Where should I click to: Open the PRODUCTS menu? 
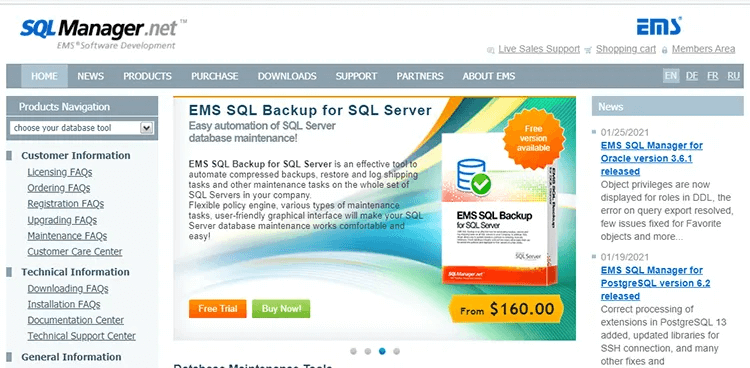coord(147,76)
